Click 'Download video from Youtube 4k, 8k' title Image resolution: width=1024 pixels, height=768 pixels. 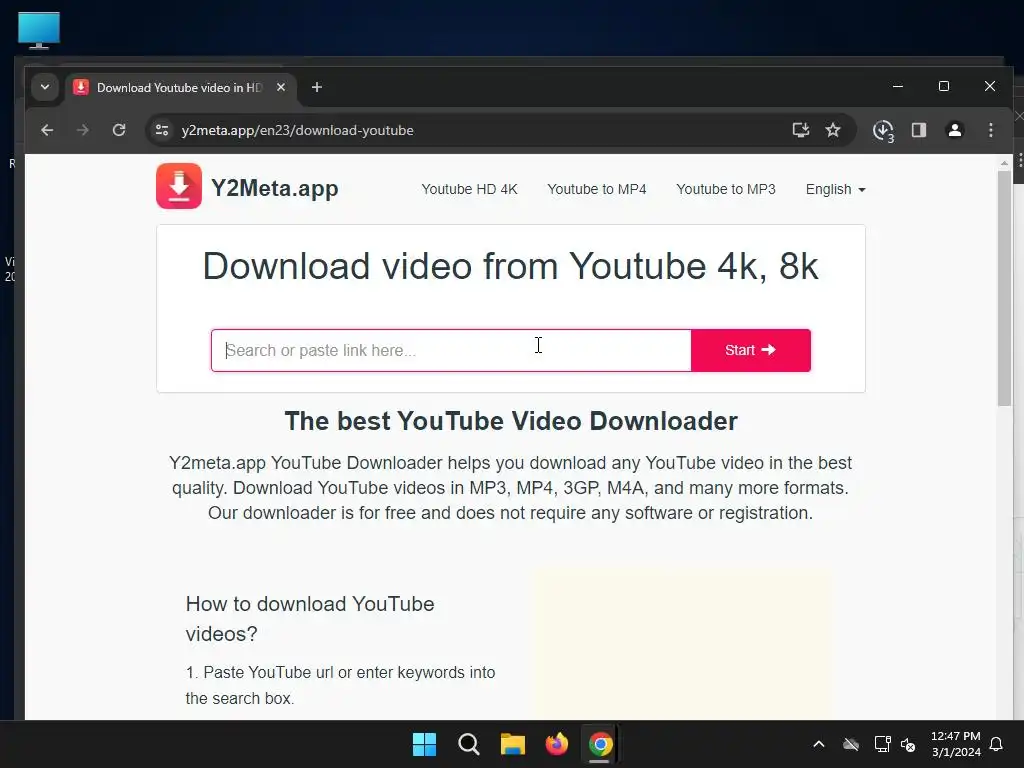(511, 266)
